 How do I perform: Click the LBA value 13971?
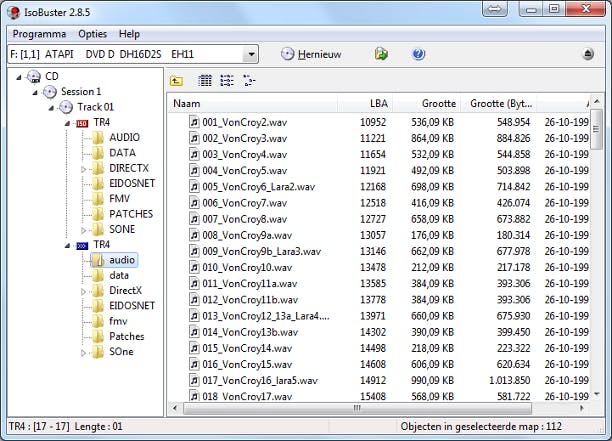pyautogui.click(x=373, y=316)
